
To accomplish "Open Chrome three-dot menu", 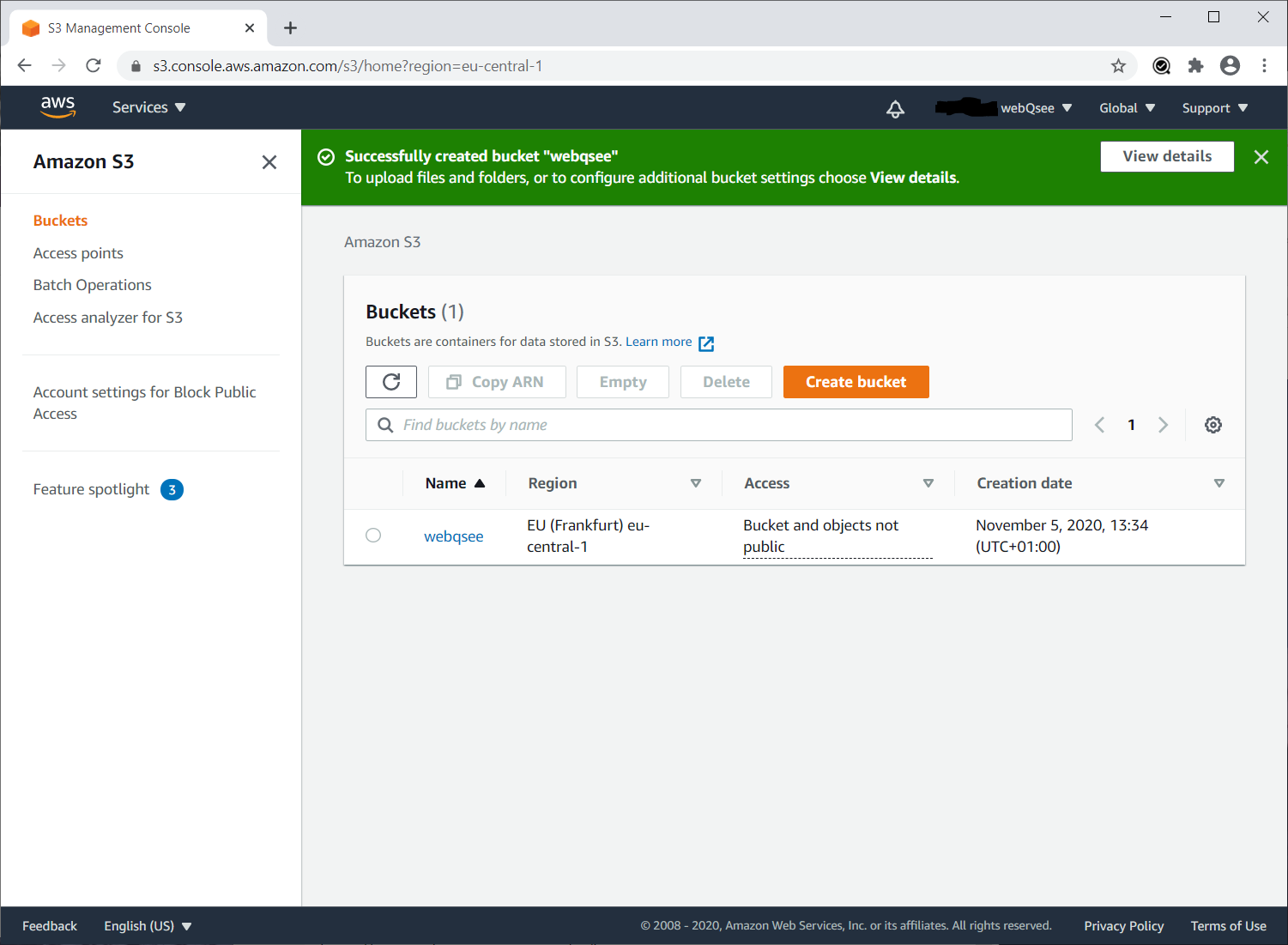I will point(1264,66).
